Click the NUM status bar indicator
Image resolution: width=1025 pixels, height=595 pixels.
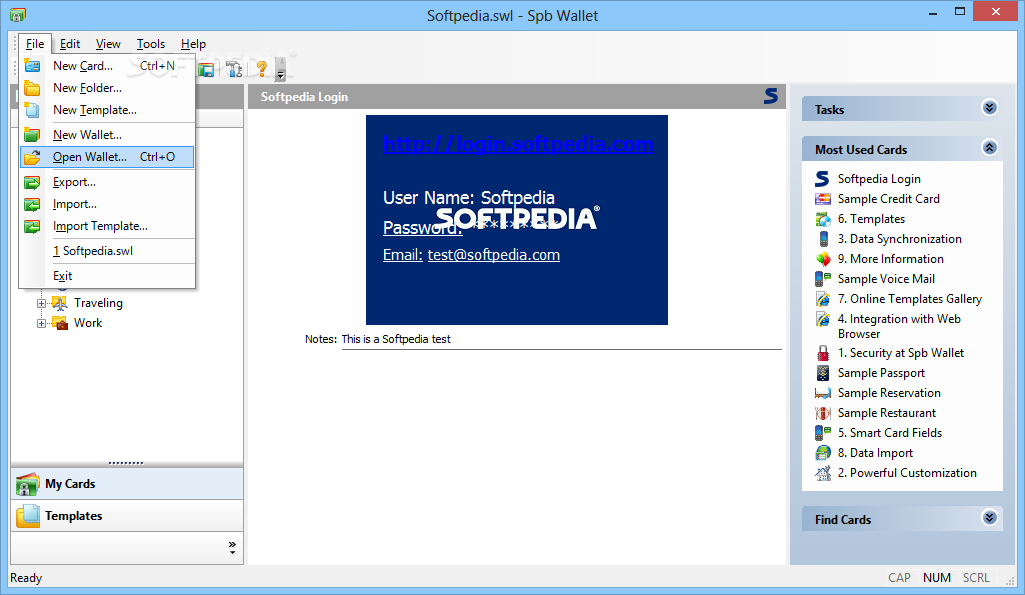pyautogui.click(x=937, y=577)
